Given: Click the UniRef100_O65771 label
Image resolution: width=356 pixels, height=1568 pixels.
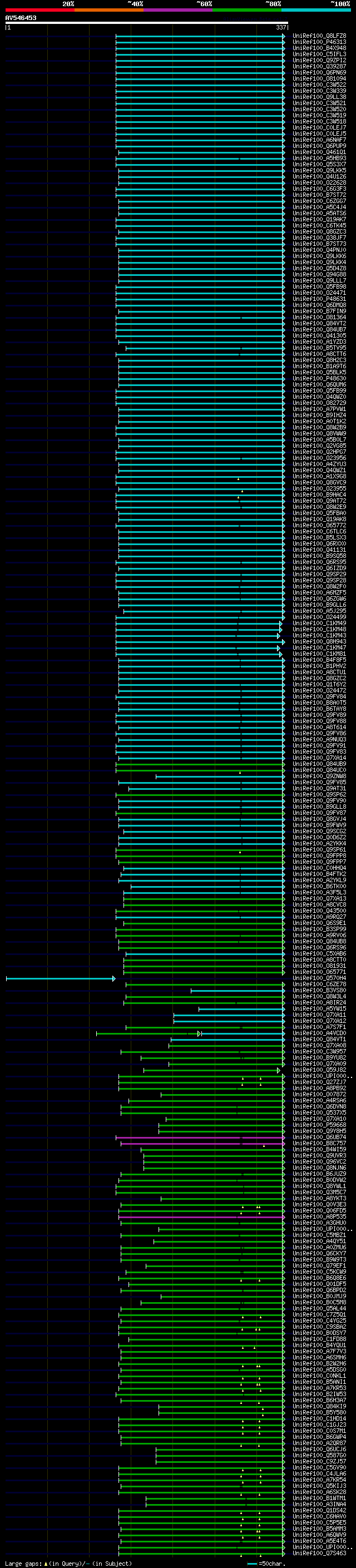Looking at the screenshot, I should click(x=319, y=972).
